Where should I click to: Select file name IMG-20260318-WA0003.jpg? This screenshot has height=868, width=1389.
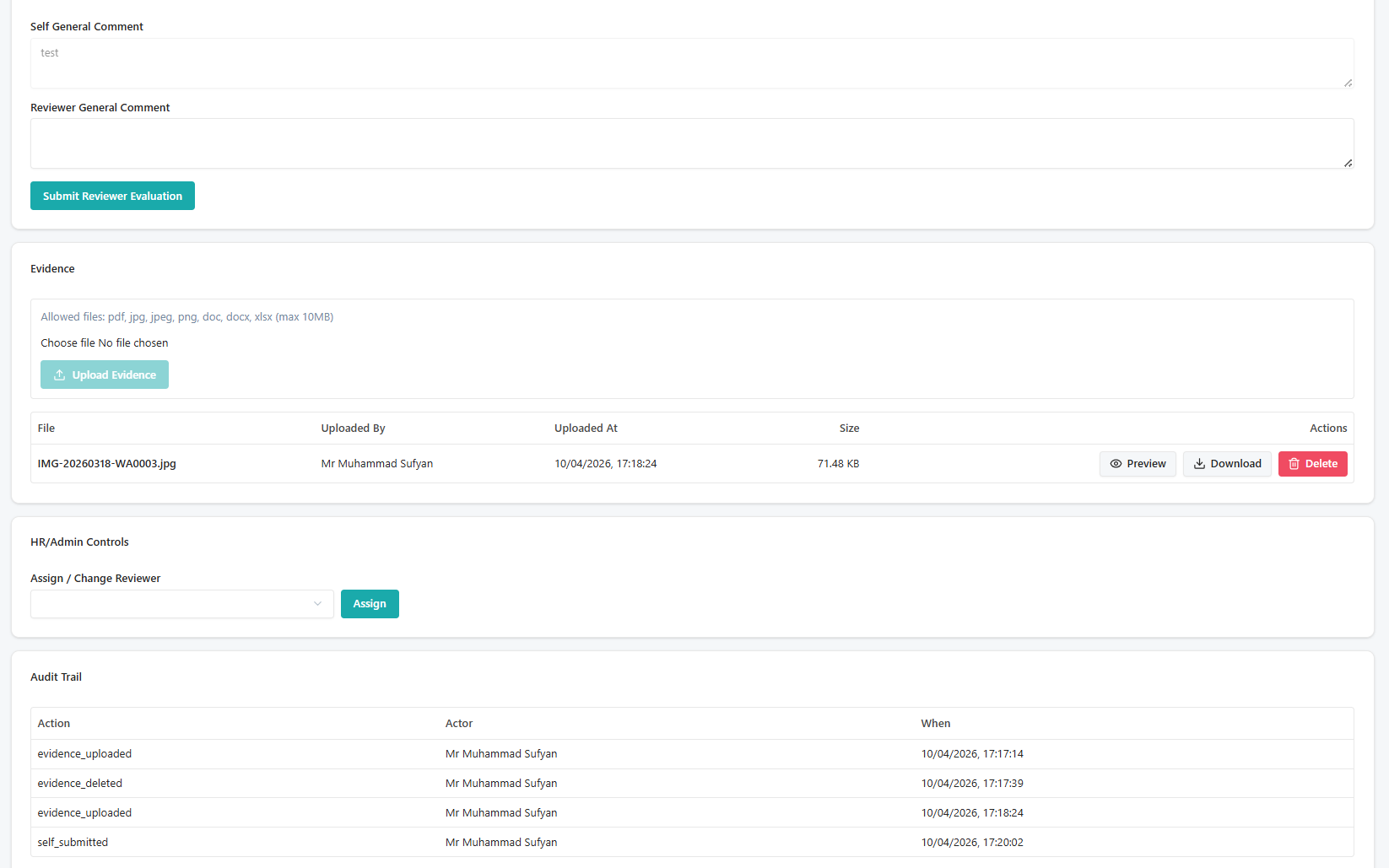(x=107, y=464)
